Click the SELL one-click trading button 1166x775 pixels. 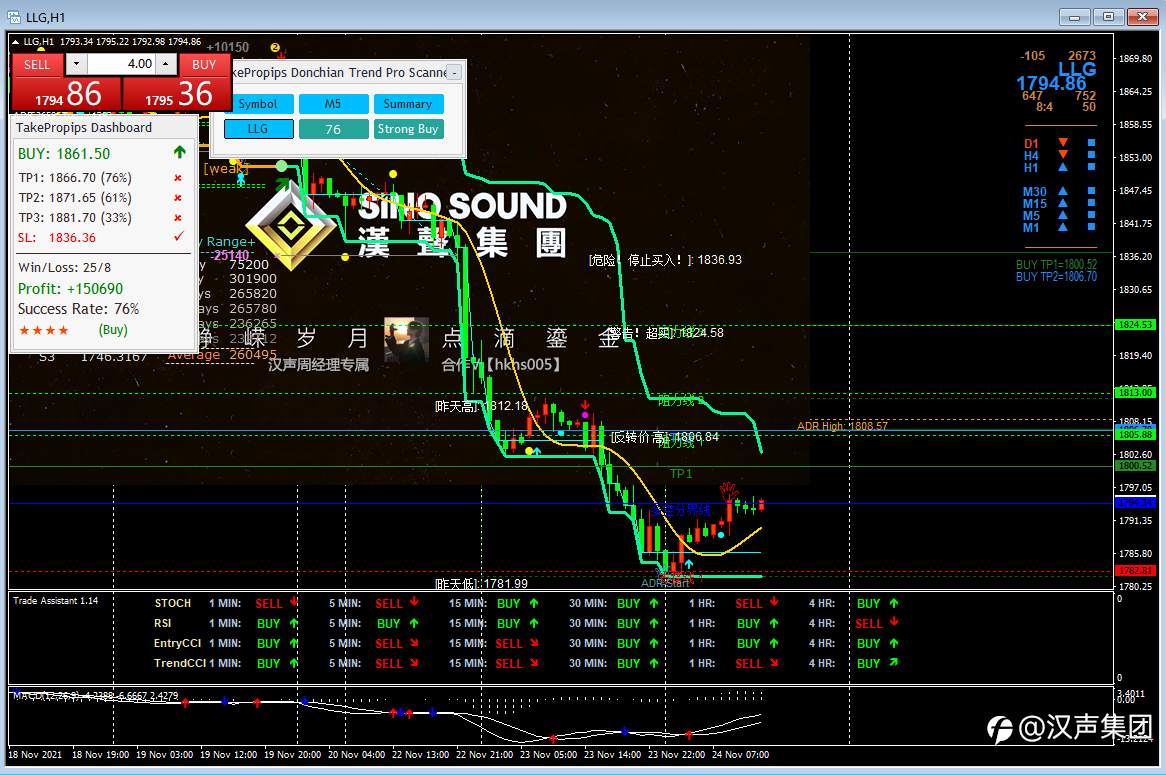point(37,65)
